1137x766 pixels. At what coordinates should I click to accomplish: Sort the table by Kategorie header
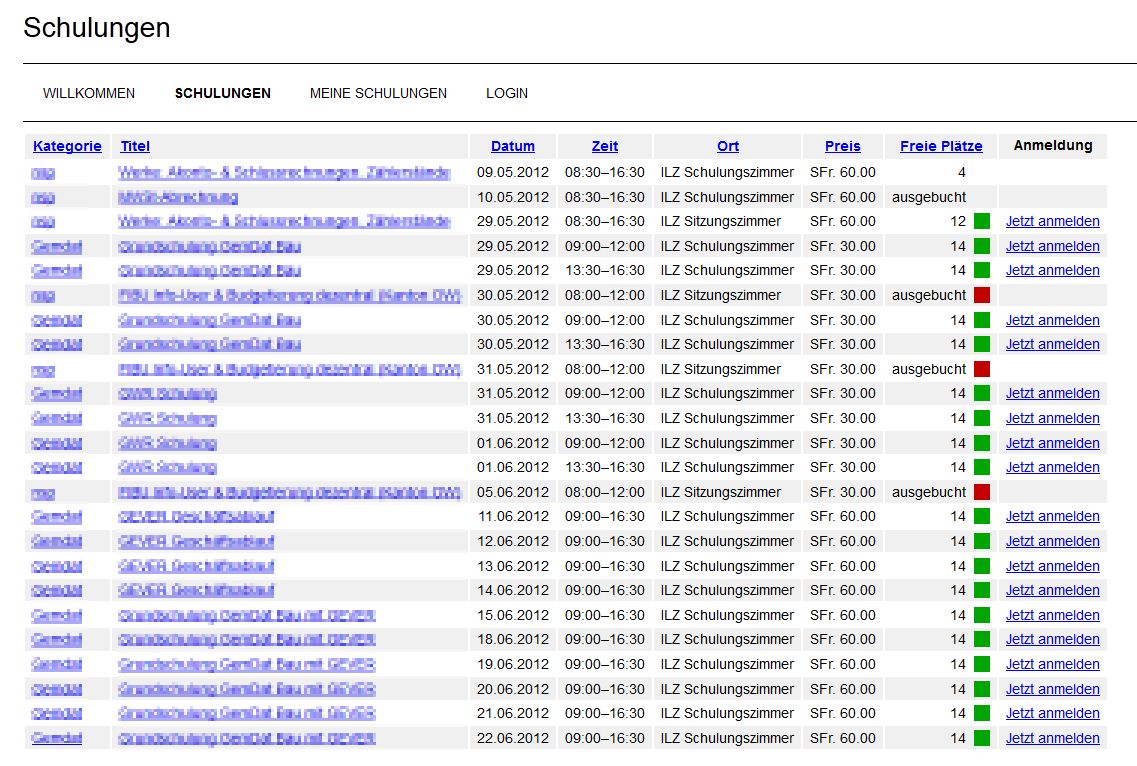(67, 146)
